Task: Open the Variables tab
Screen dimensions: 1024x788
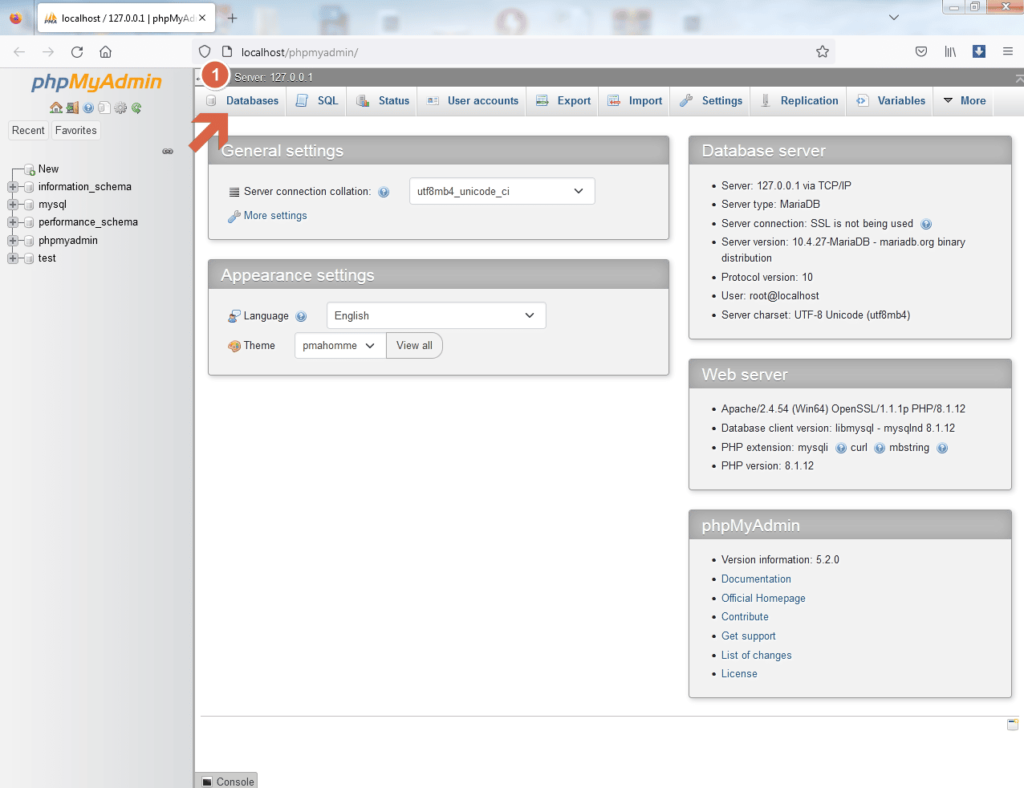Action: (x=891, y=101)
